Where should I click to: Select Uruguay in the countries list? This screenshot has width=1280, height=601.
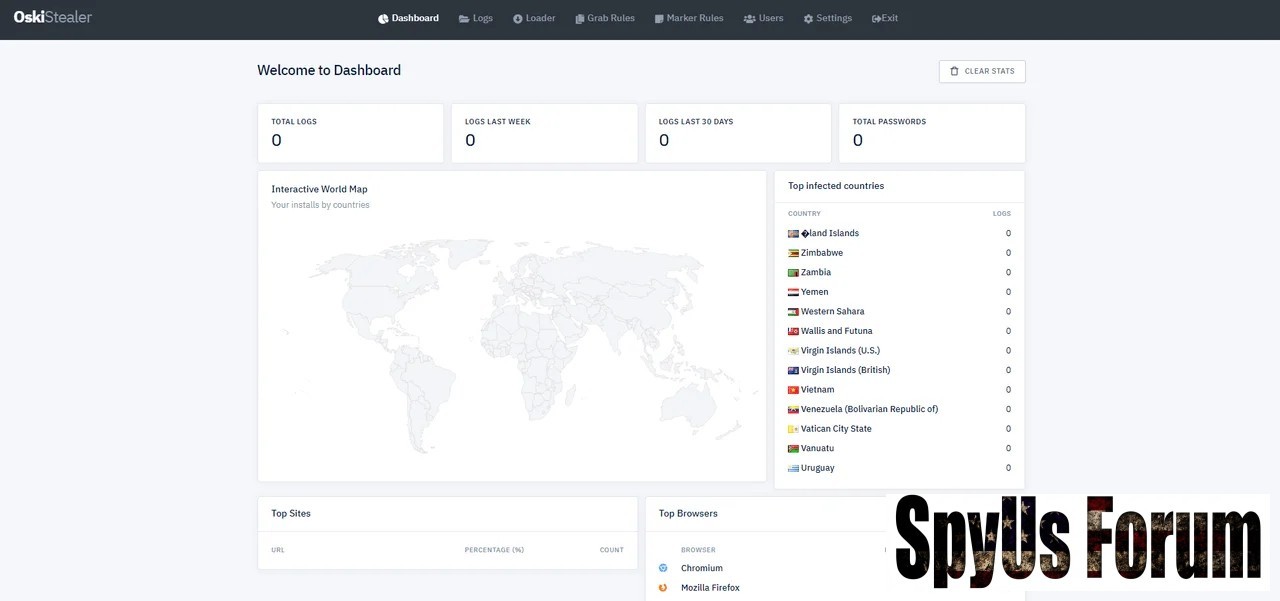(817, 468)
